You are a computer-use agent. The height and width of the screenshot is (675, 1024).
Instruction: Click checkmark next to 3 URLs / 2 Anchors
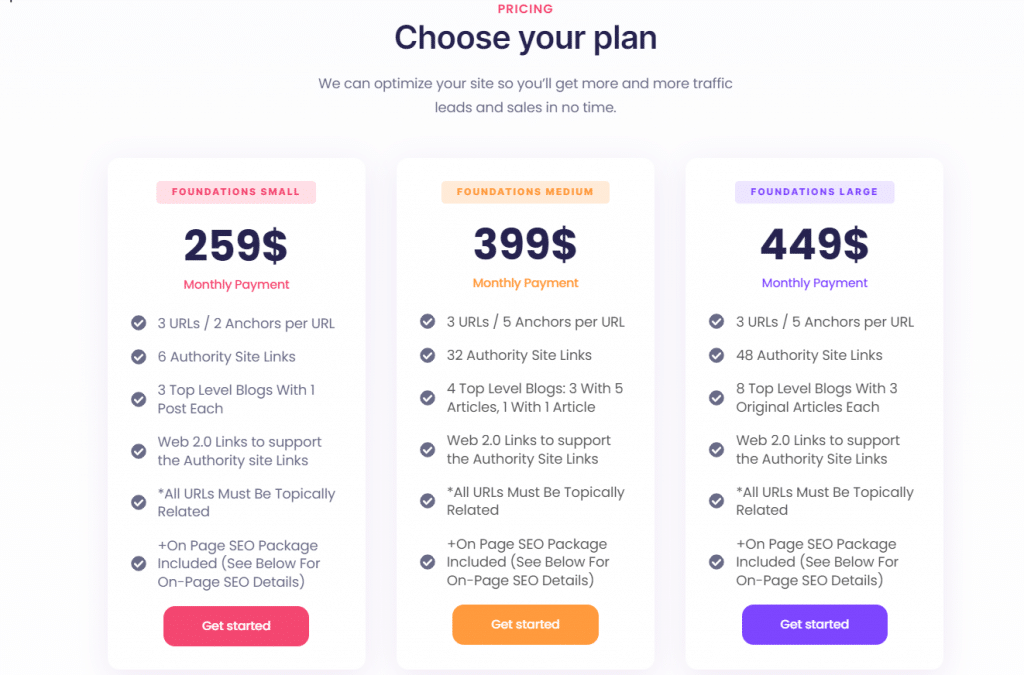tap(139, 323)
